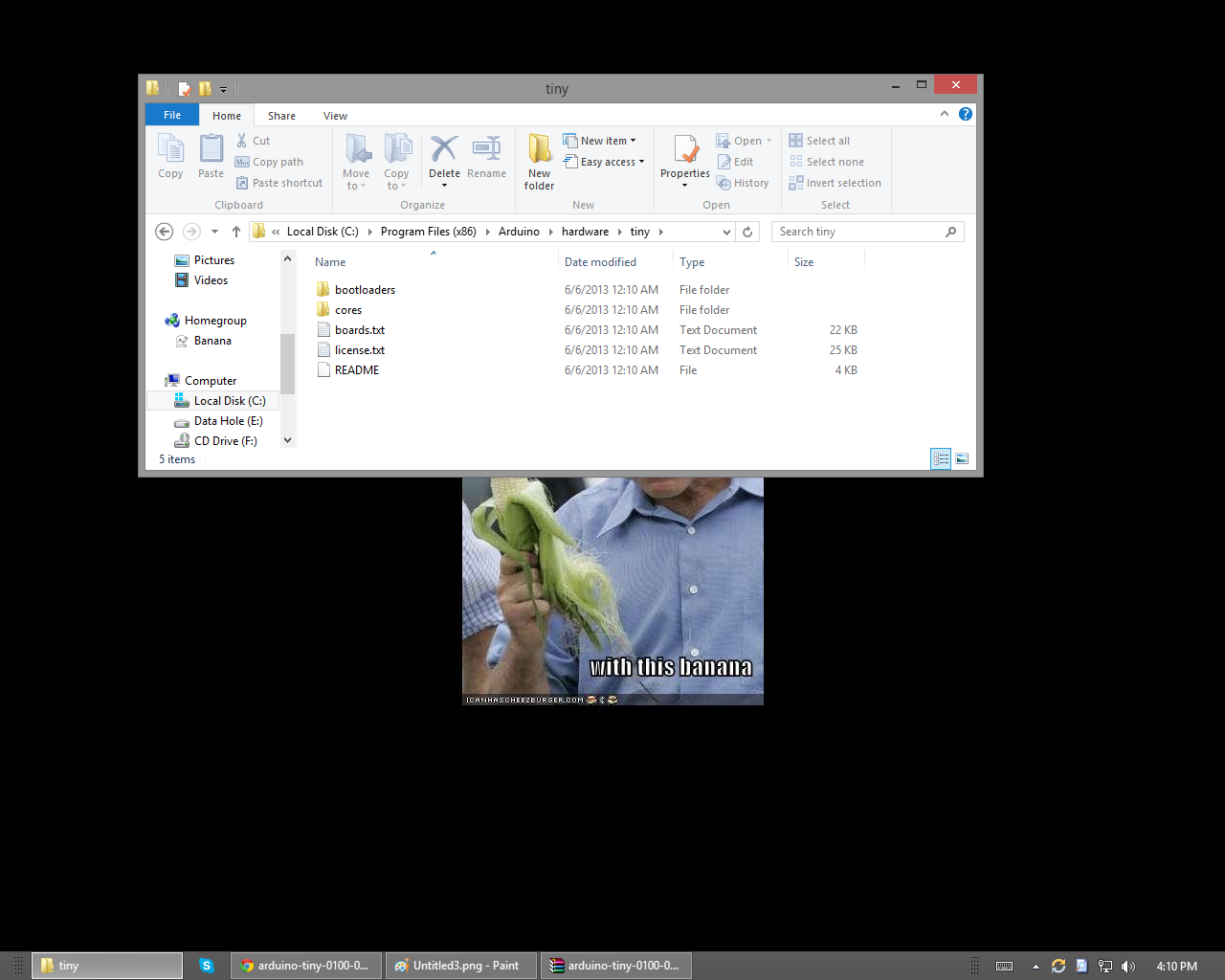Open the New item dropdown
The width and height of the screenshot is (1225, 980).
pos(600,141)
